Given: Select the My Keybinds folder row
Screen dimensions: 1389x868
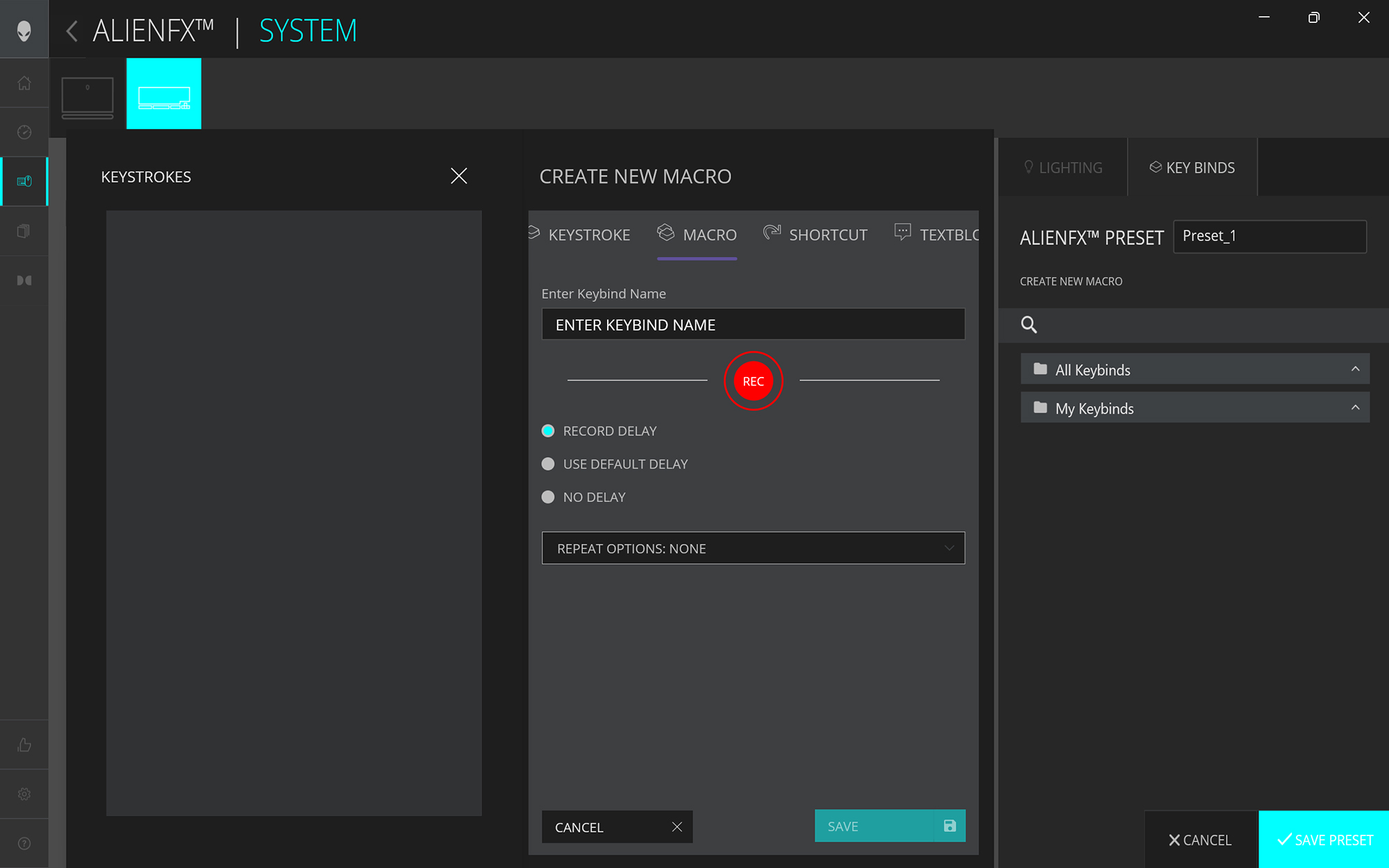Looking at the screenshot, I should (1195, 408).
